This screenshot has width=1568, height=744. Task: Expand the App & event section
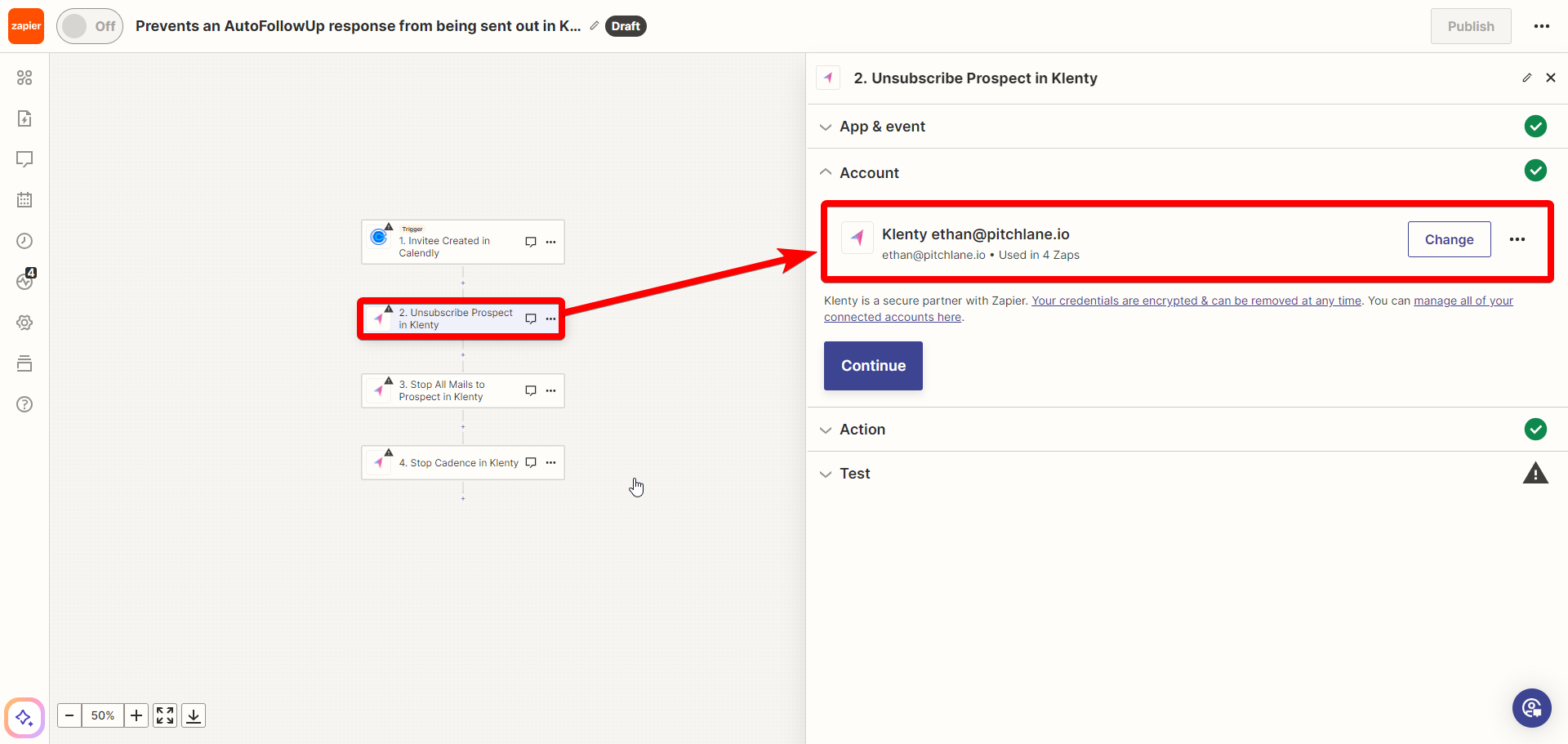(1187, 127)
